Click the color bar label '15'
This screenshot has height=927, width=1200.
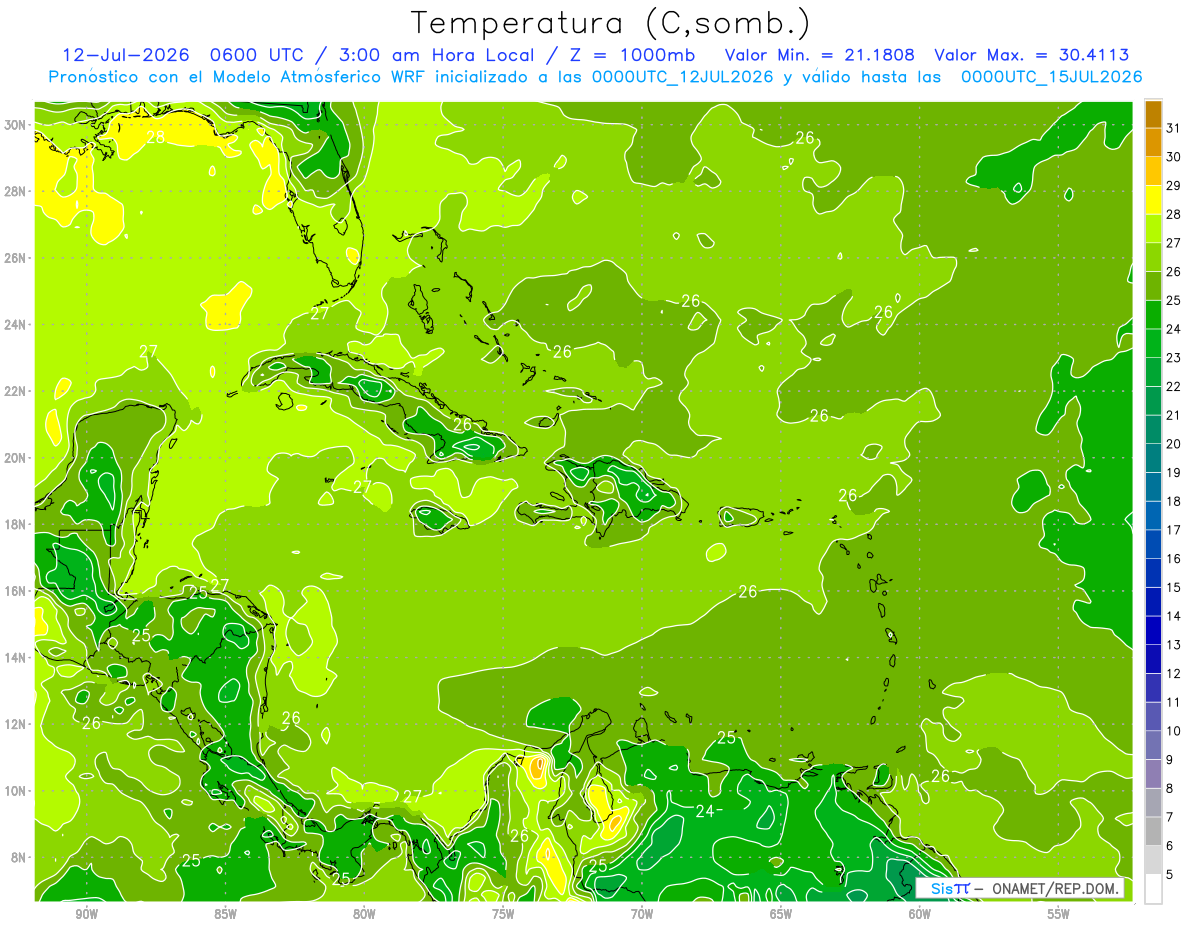pos(1174,588)
